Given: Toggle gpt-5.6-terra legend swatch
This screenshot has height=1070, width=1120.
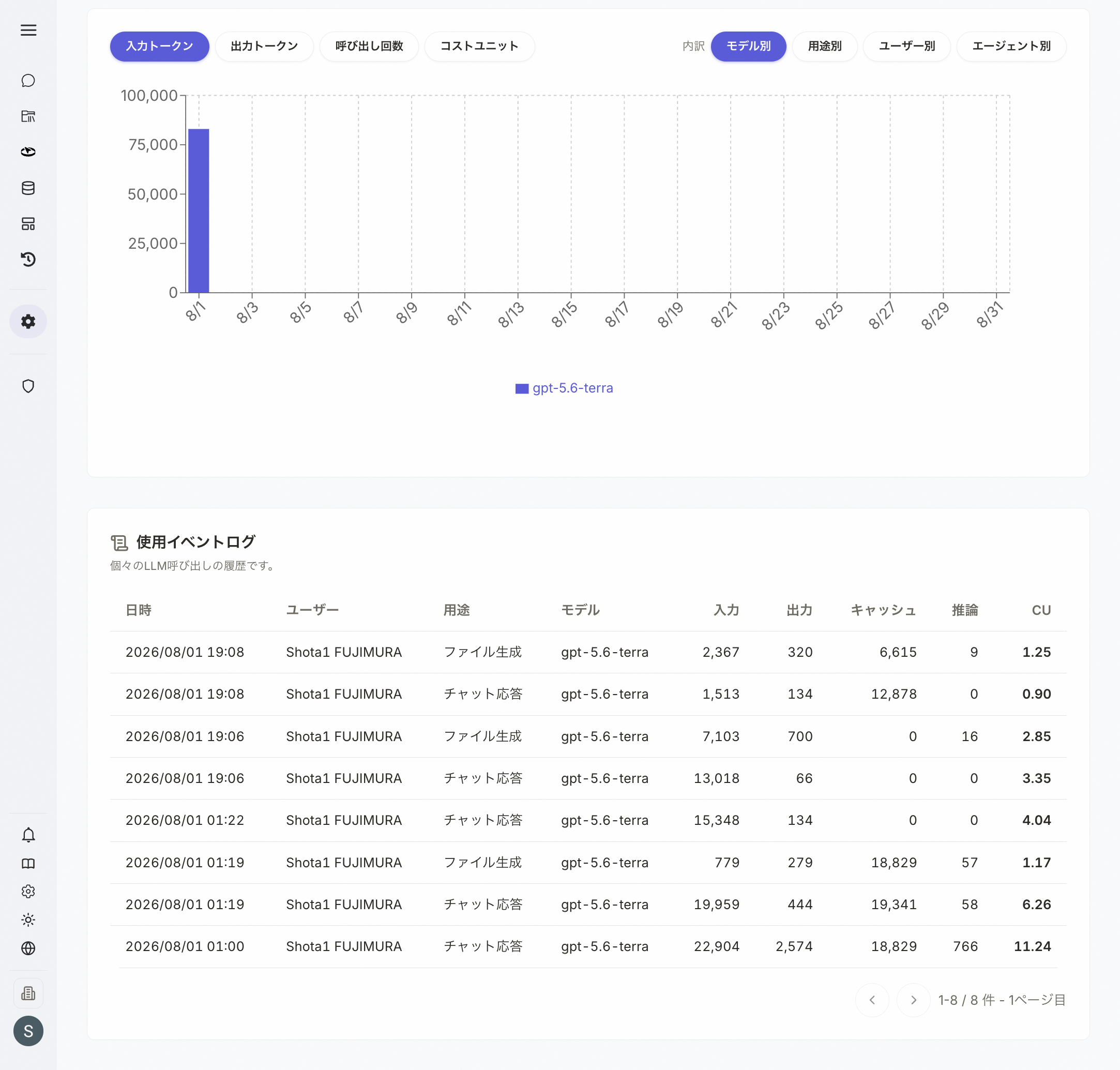Looking at the screenshot, I should (x=522, y=388).
